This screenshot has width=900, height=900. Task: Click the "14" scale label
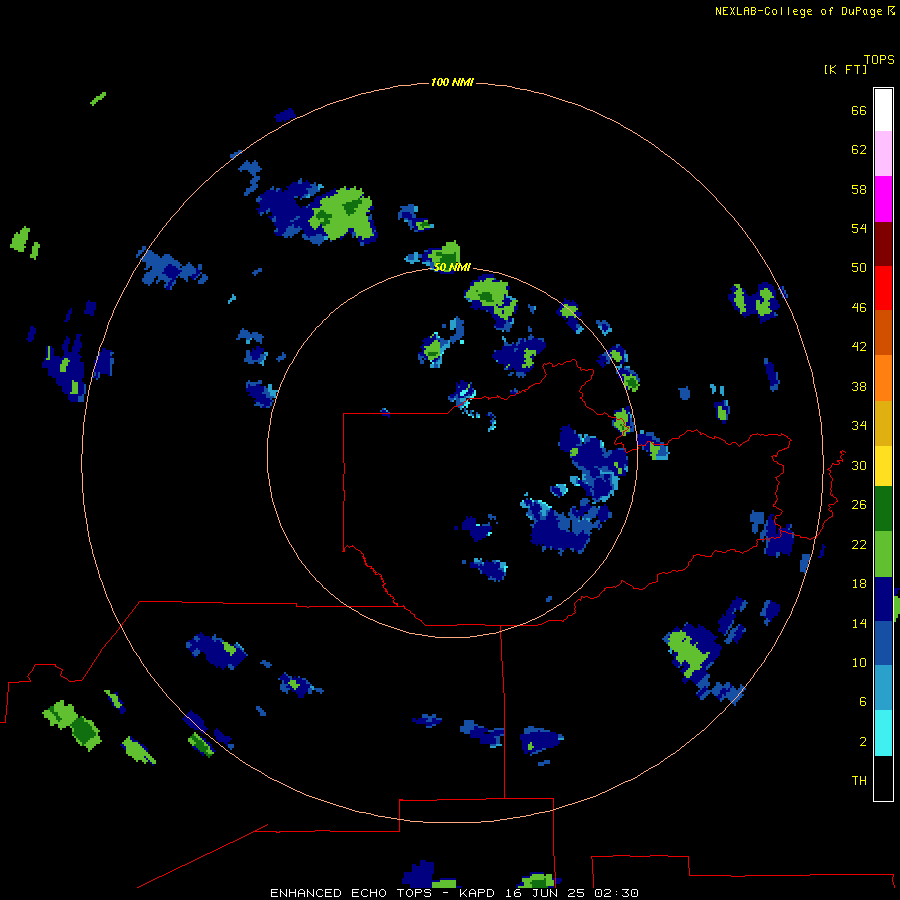[x=859, y=623]
